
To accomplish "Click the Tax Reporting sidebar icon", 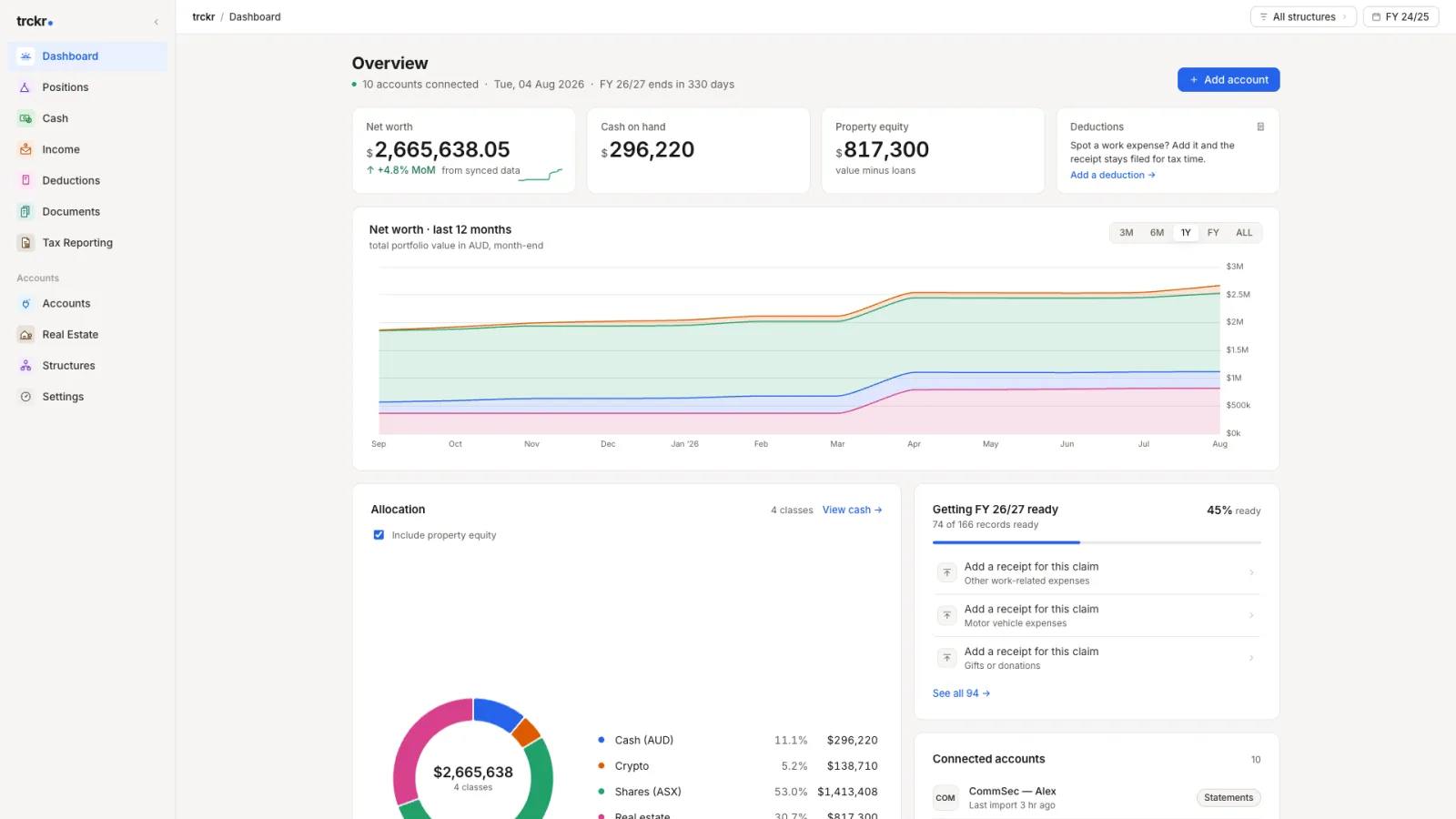I will coord(25,243).
